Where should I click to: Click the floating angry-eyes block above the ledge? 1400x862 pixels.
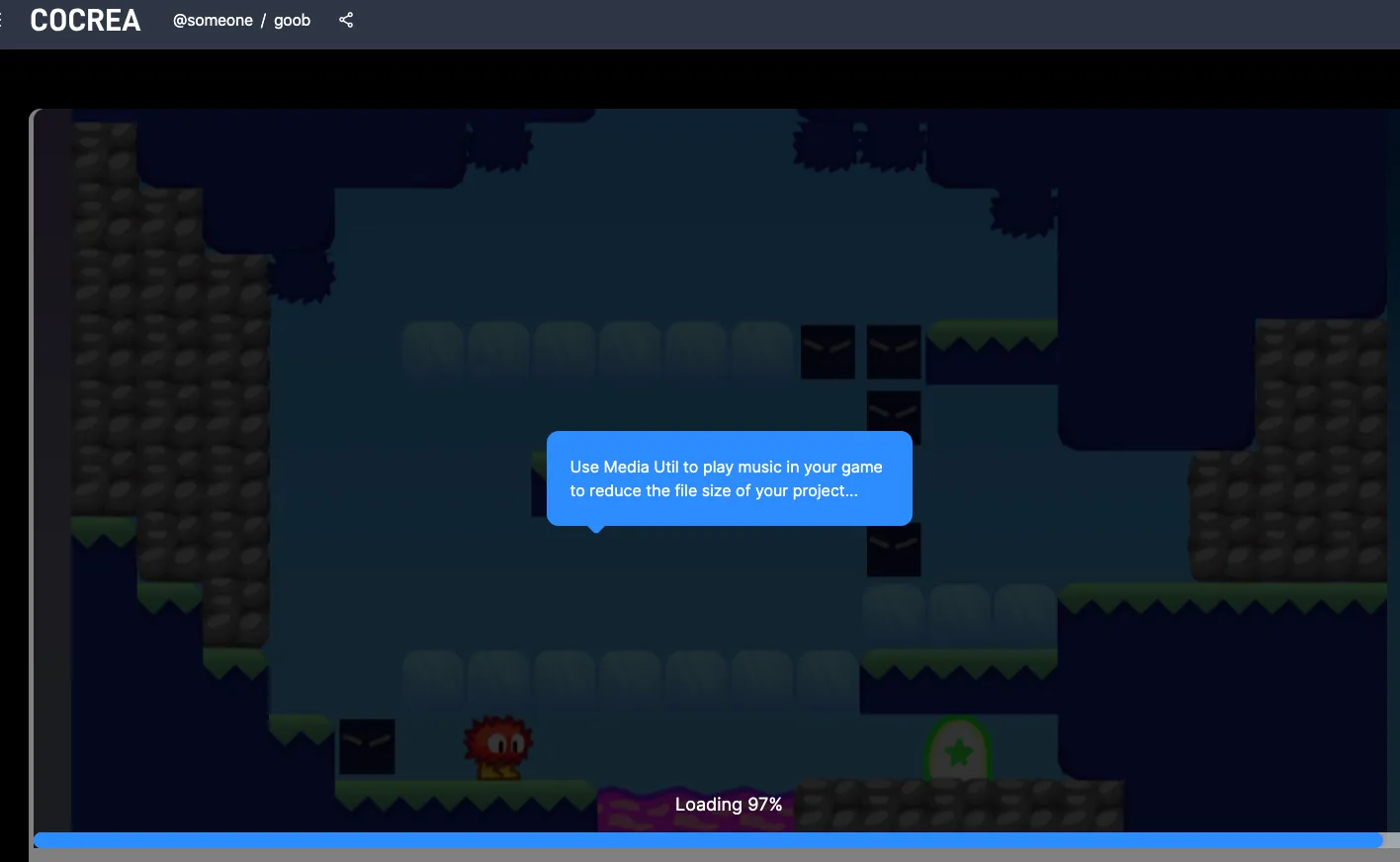pyautogui.click(x=893, y=547)
